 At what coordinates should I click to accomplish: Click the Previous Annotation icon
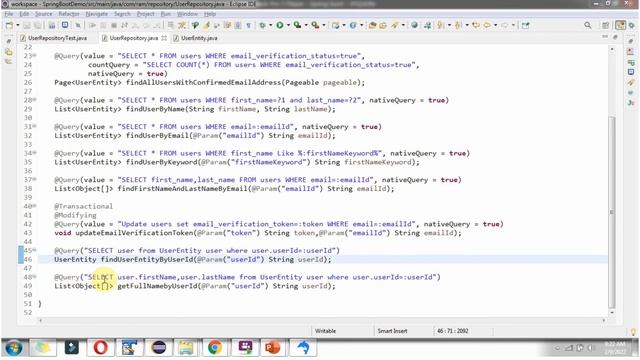[x=458, y=25]
